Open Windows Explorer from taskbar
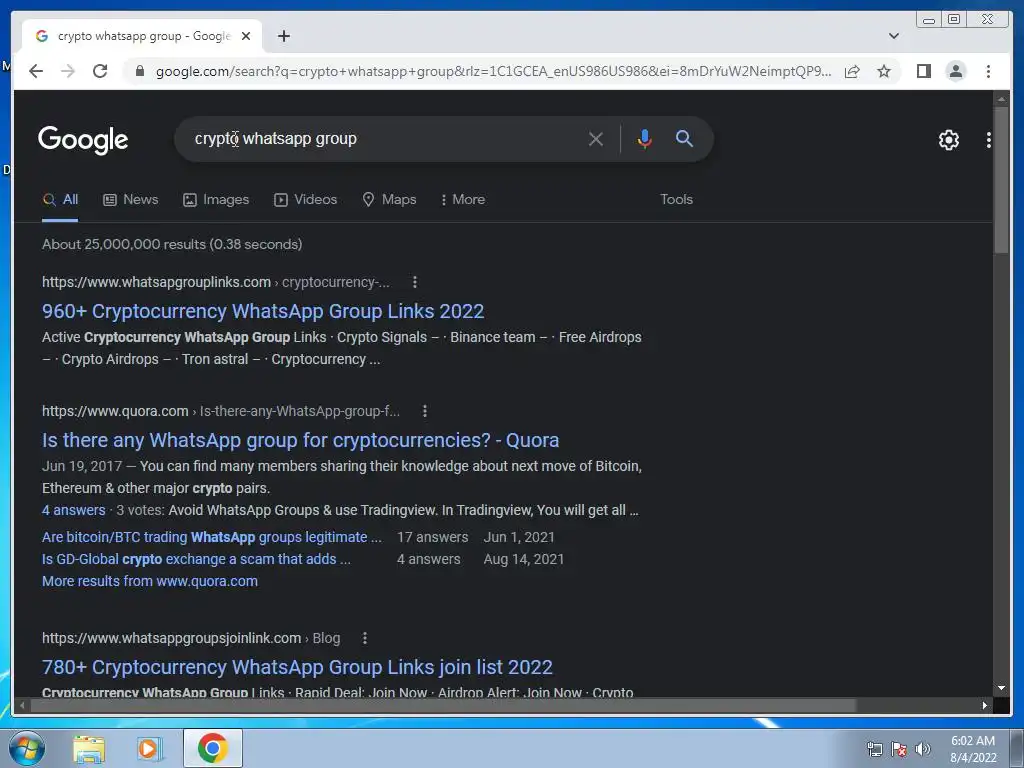The width and height of the screenshot is (1024, 768). (89, 748)
